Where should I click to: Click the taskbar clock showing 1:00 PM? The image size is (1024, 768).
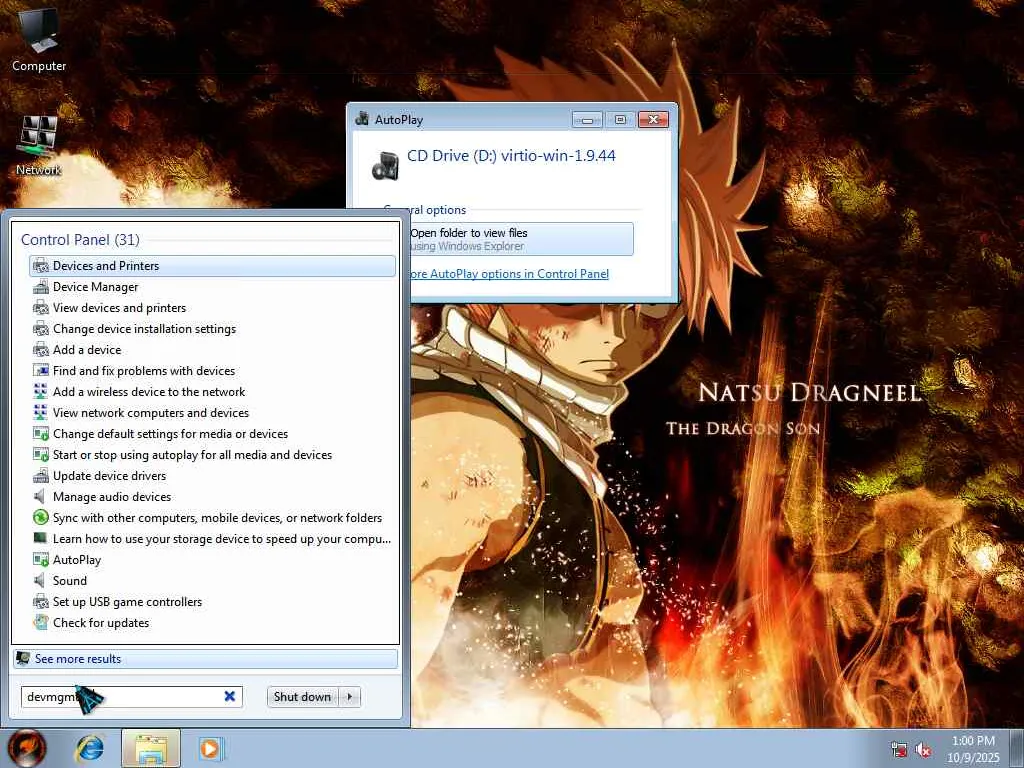973,749
